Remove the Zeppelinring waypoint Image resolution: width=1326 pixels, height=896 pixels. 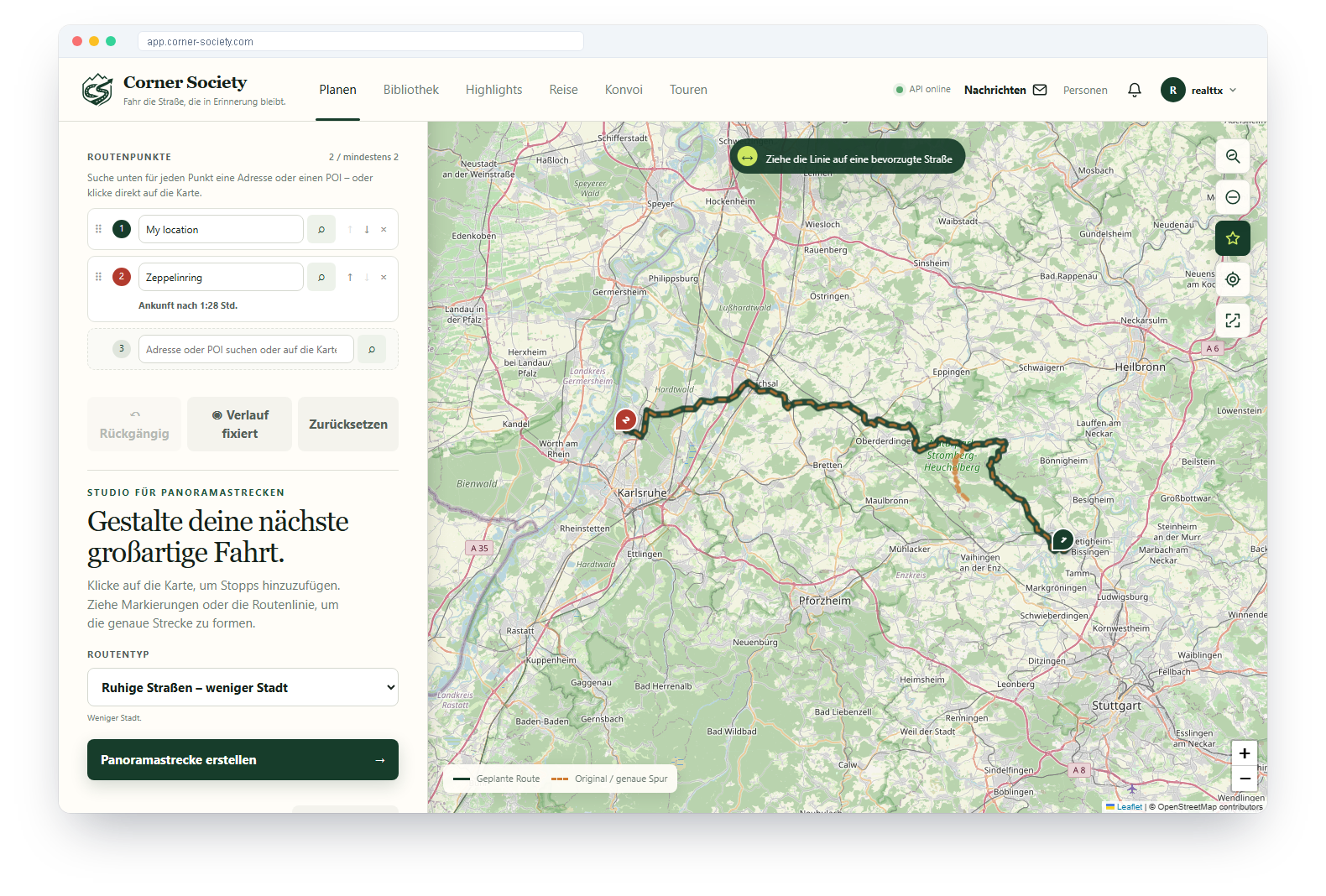pos(384,277)
